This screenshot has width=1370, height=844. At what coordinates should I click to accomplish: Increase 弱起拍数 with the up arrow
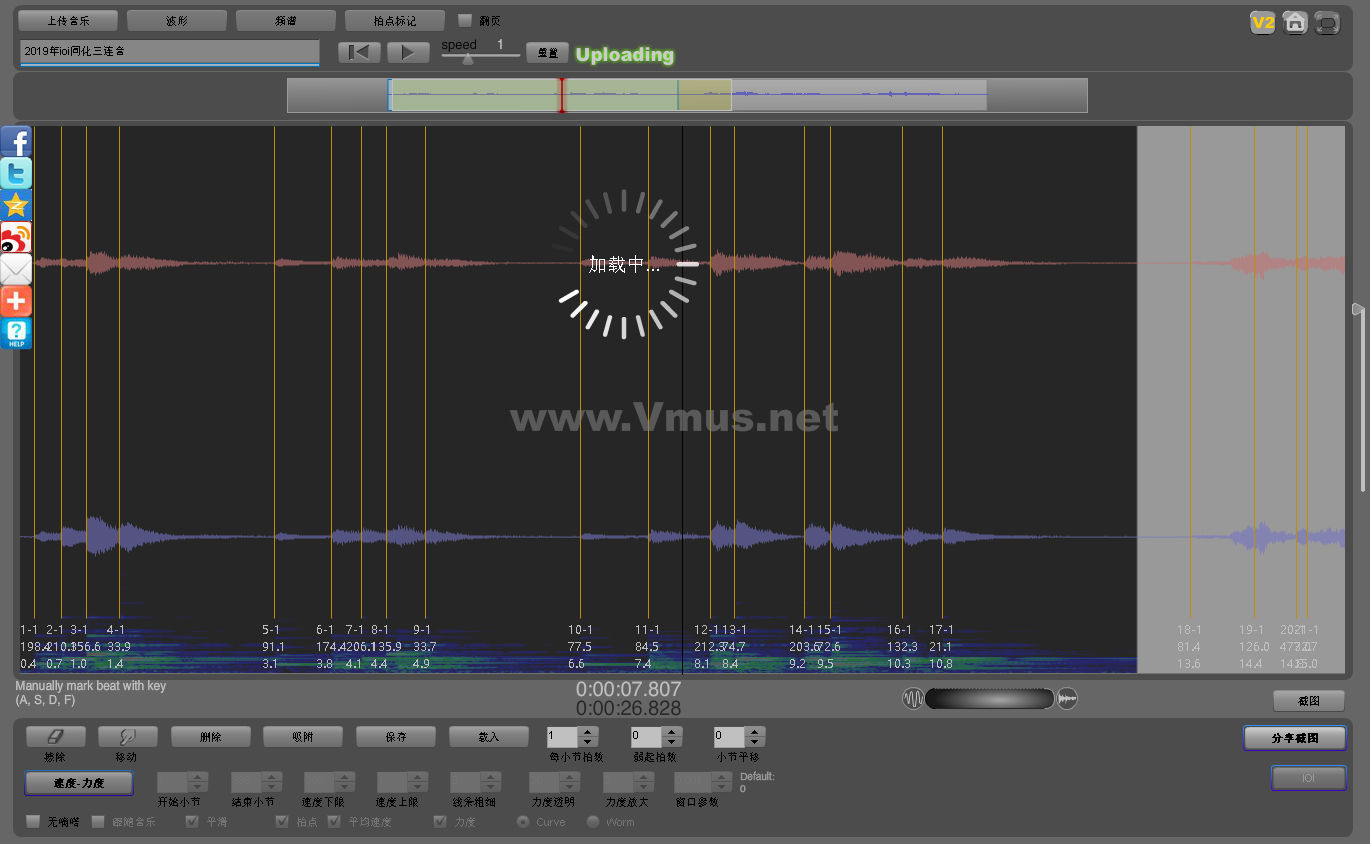pyautogui.click(x=672, y=732)
